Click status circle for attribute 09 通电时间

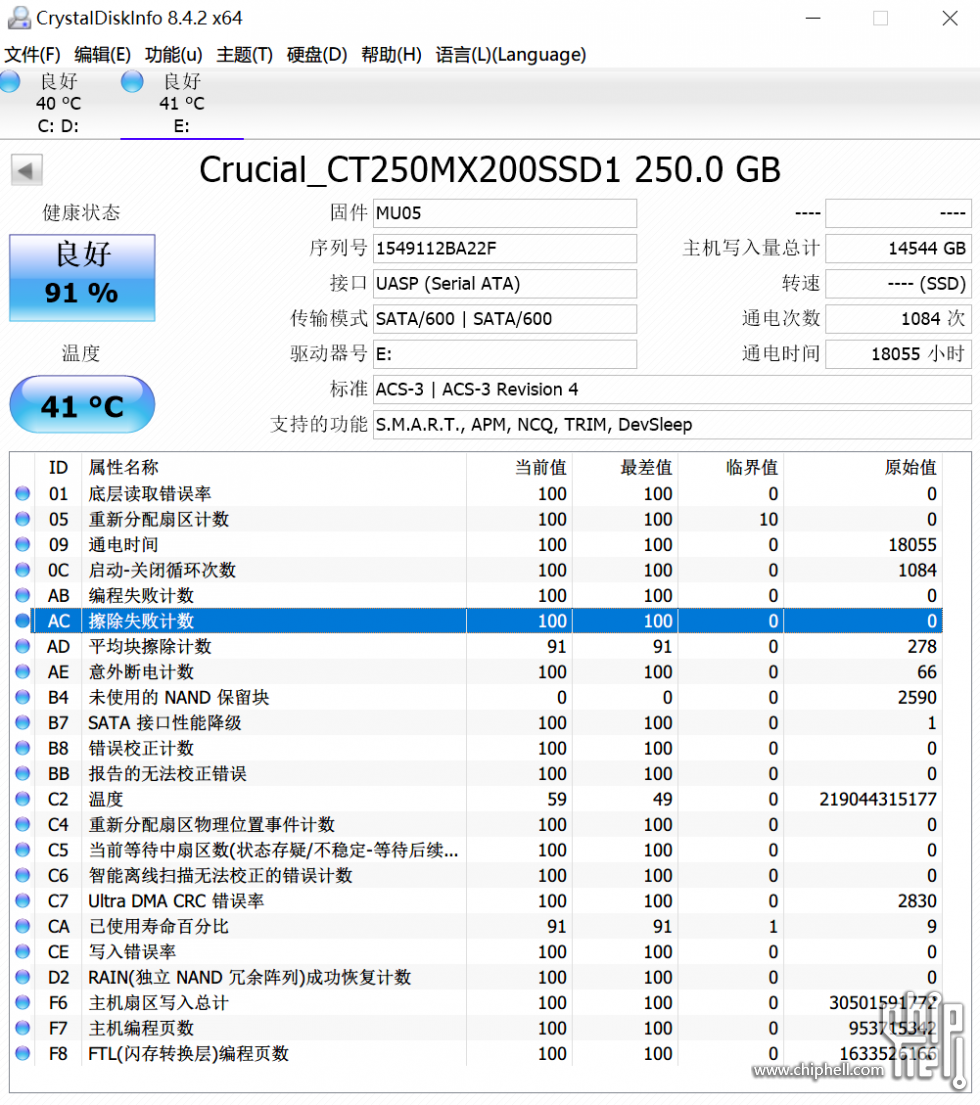tap(23, 544)
